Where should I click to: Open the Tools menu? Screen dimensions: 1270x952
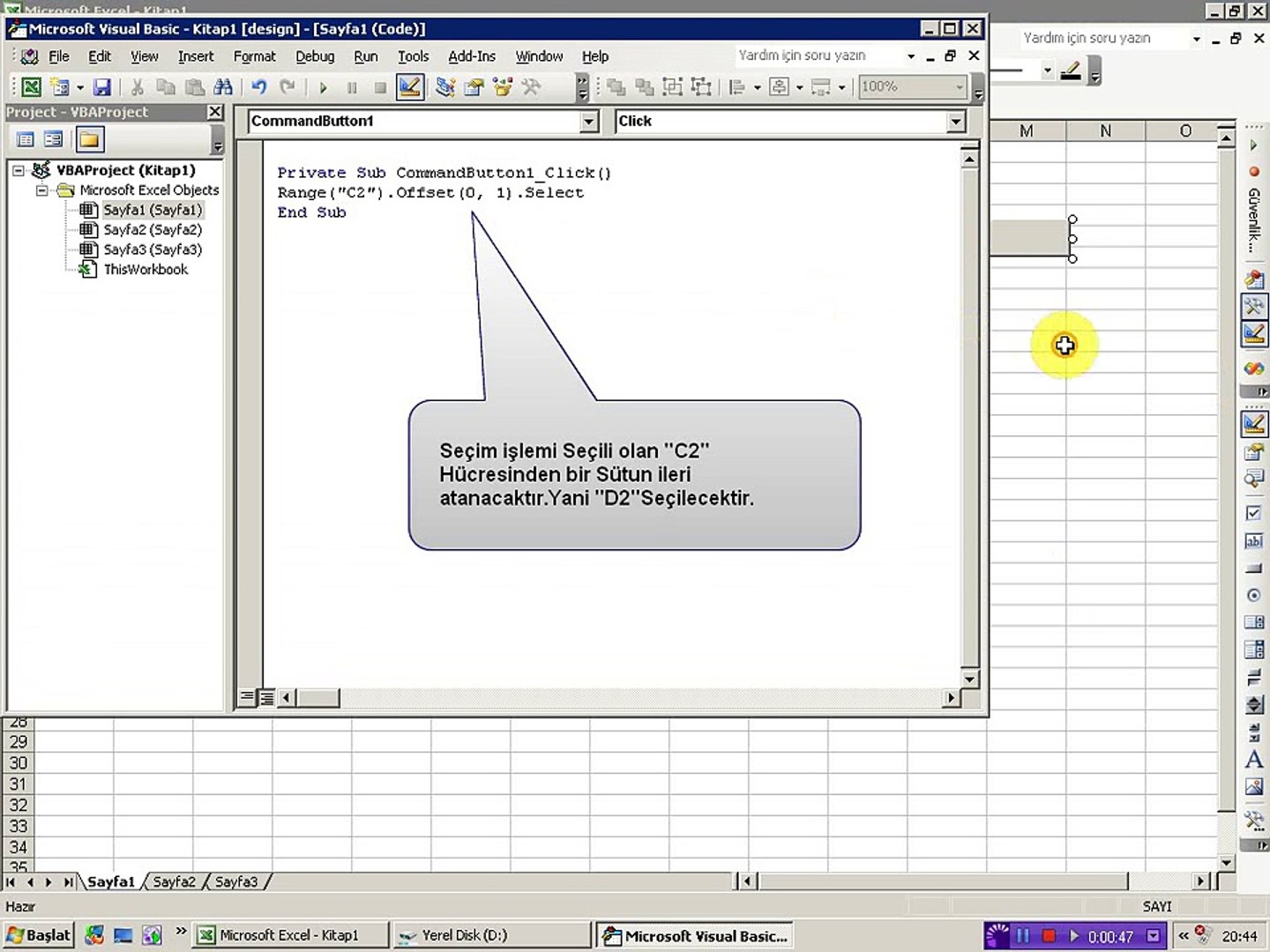click(413, 56)
